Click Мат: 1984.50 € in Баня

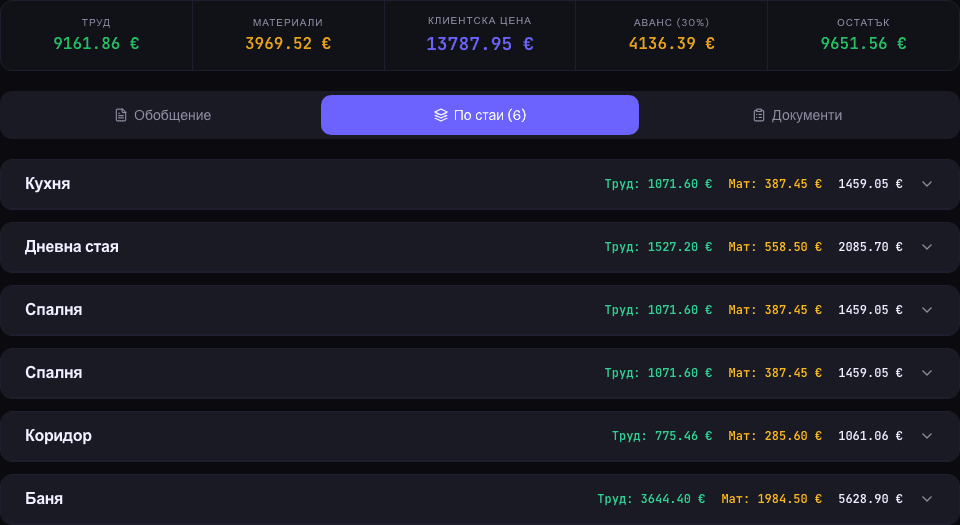[771, 499]
